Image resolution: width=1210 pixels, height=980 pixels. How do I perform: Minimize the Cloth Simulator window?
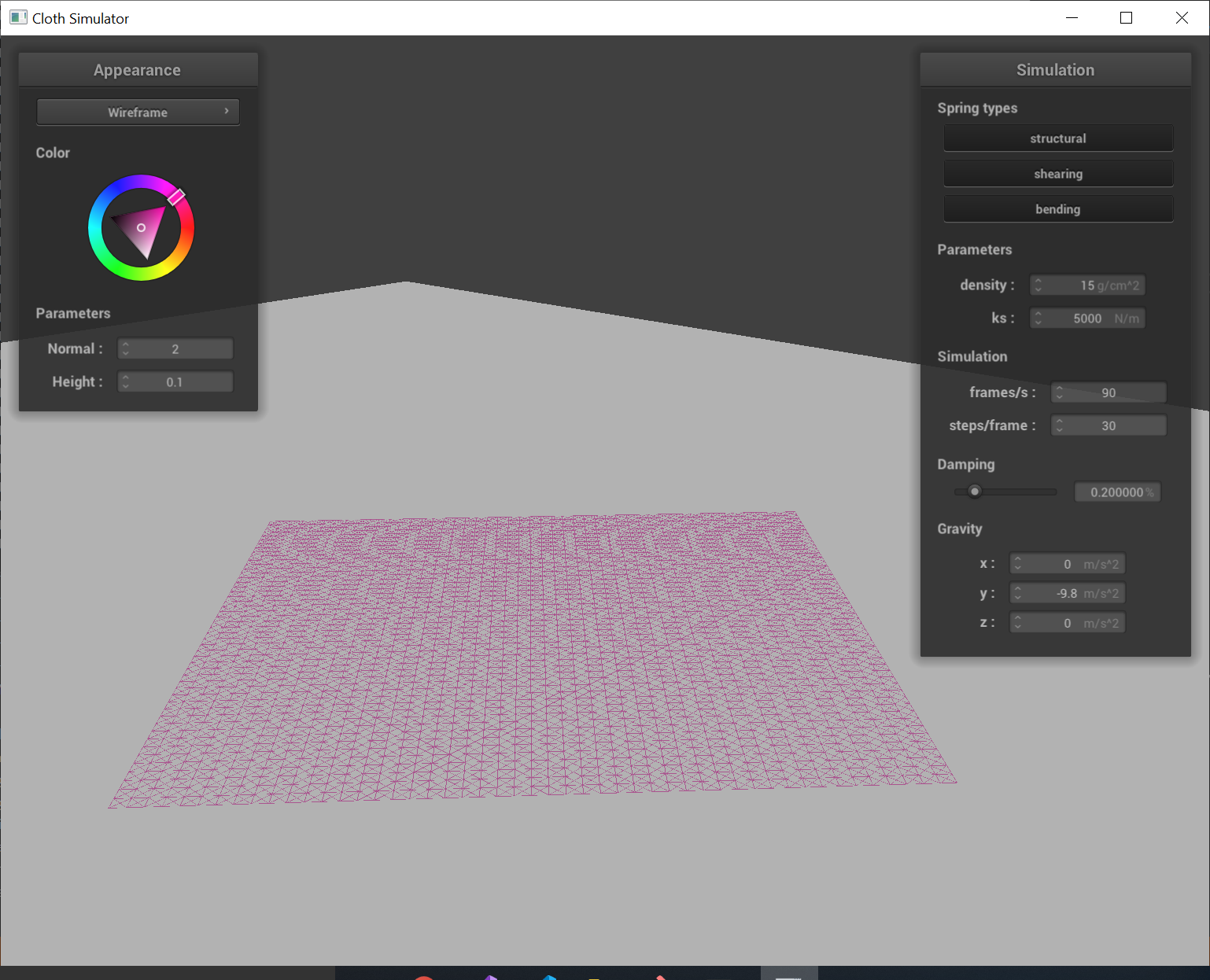(1071, 17)
